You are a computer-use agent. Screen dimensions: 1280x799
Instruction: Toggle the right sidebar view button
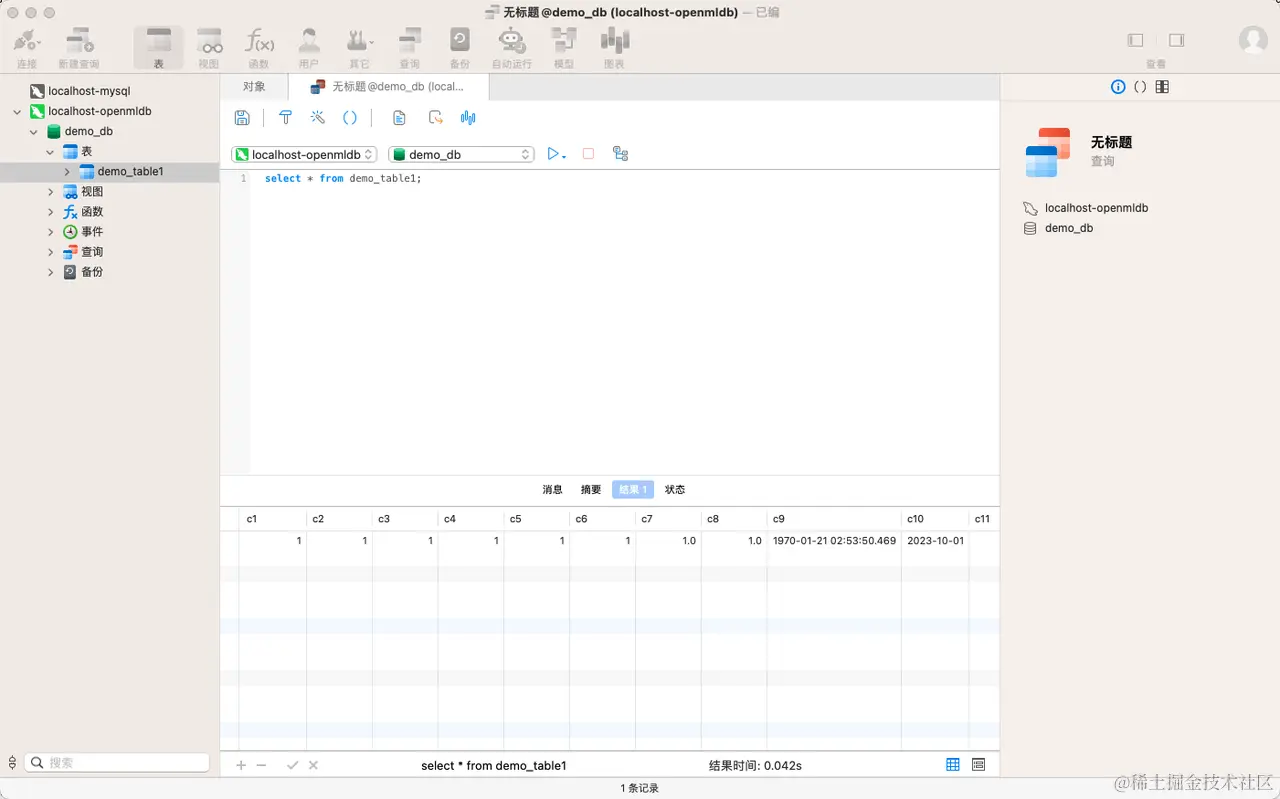tap(1176, 40)
